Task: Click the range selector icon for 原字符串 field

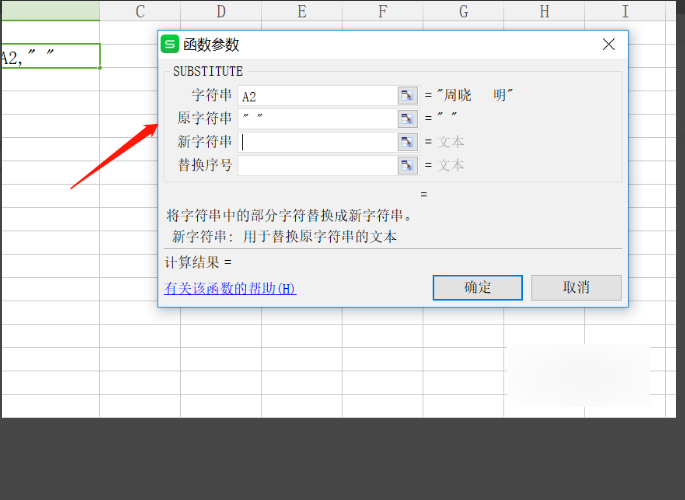Action: tap(407, 118)
